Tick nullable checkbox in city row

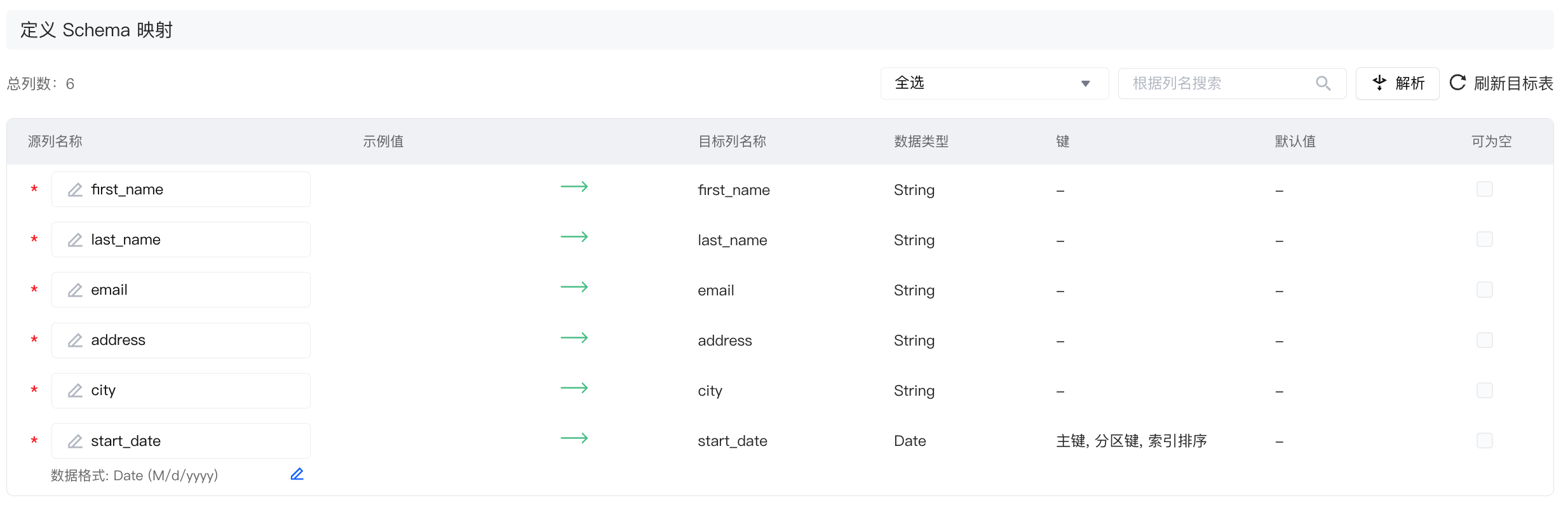coord(1484,390)
